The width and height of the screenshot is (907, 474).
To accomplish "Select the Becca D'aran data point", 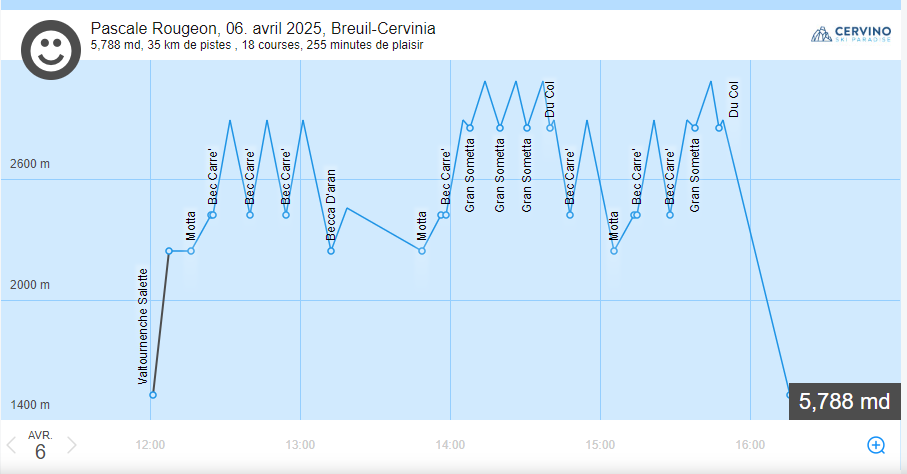I will pyautogui.click(x=331, y=250).
